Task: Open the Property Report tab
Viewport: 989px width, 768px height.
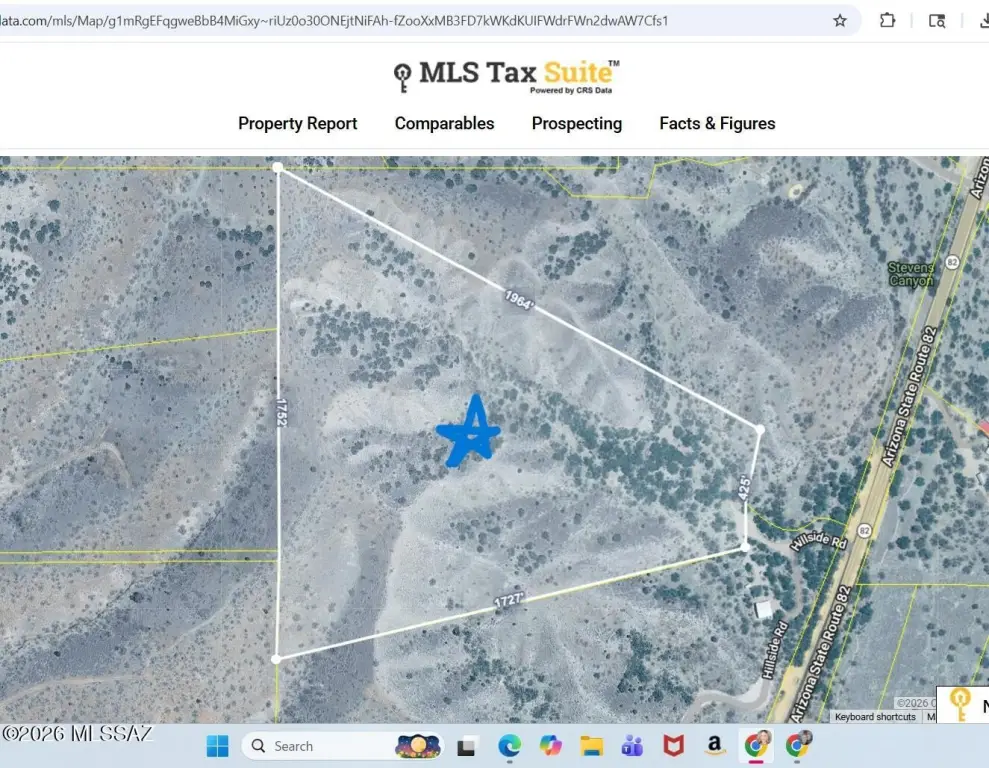Action: 297,124
